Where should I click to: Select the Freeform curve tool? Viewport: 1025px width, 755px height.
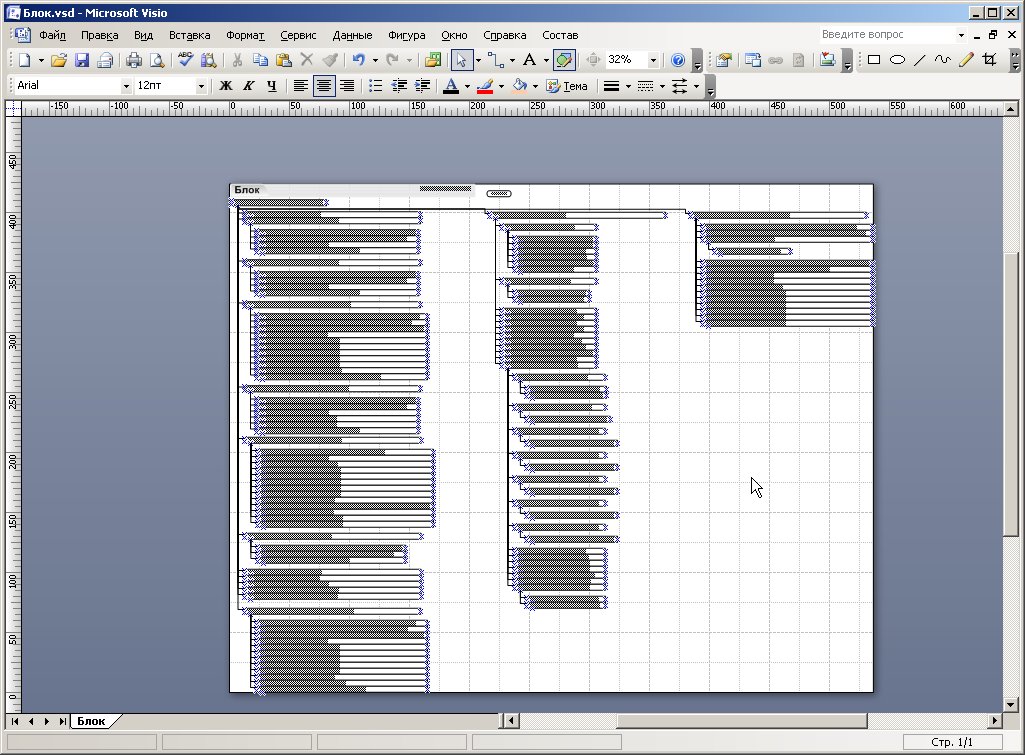943,60
